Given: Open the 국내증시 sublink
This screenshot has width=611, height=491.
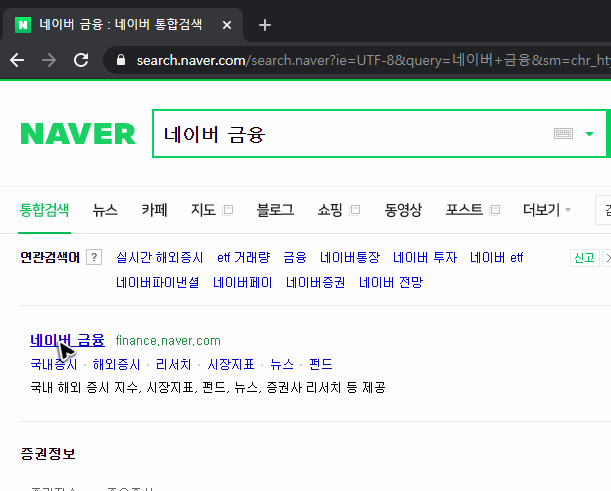Looking at the screenshot, I should (54, 364).
